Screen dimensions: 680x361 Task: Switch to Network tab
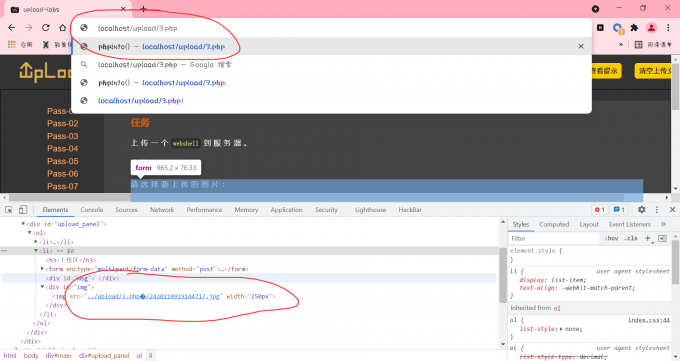pyautogui.click(x=162, y=210)
